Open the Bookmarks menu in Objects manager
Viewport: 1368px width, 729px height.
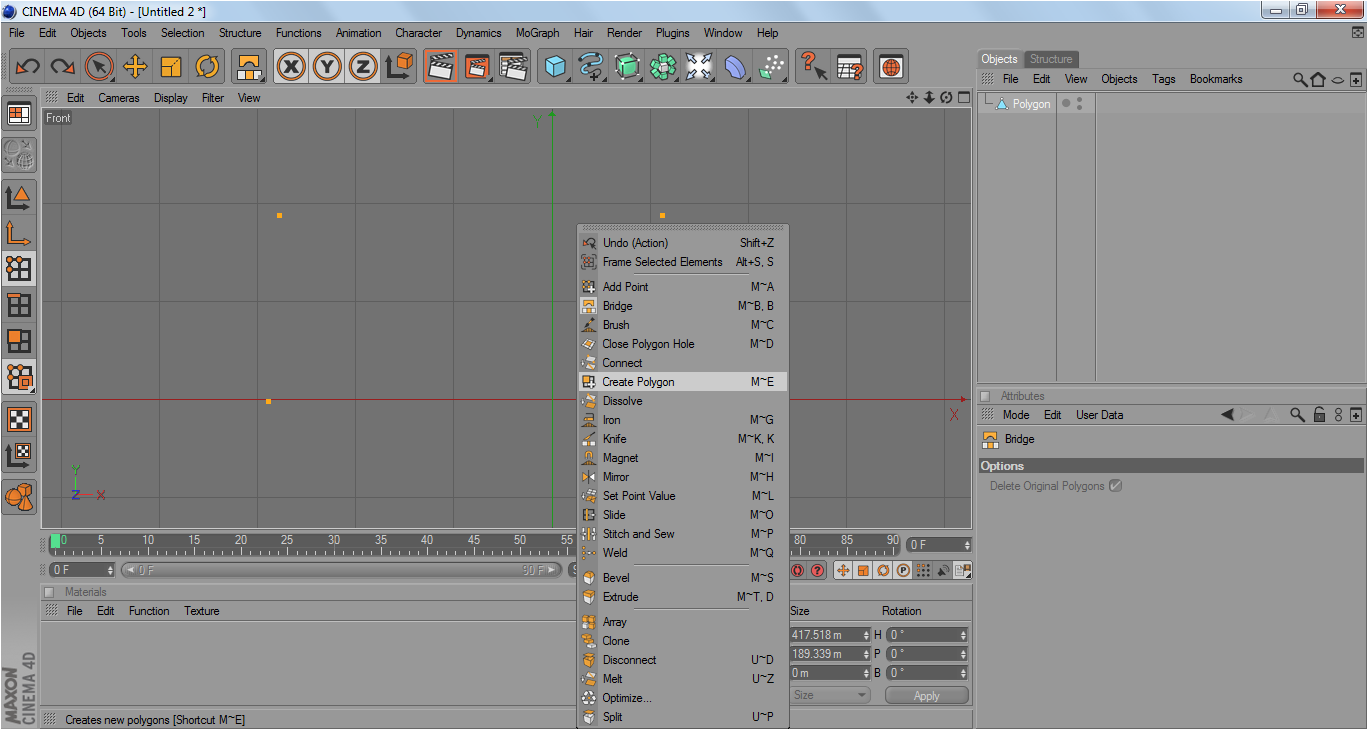point(1216,79)
